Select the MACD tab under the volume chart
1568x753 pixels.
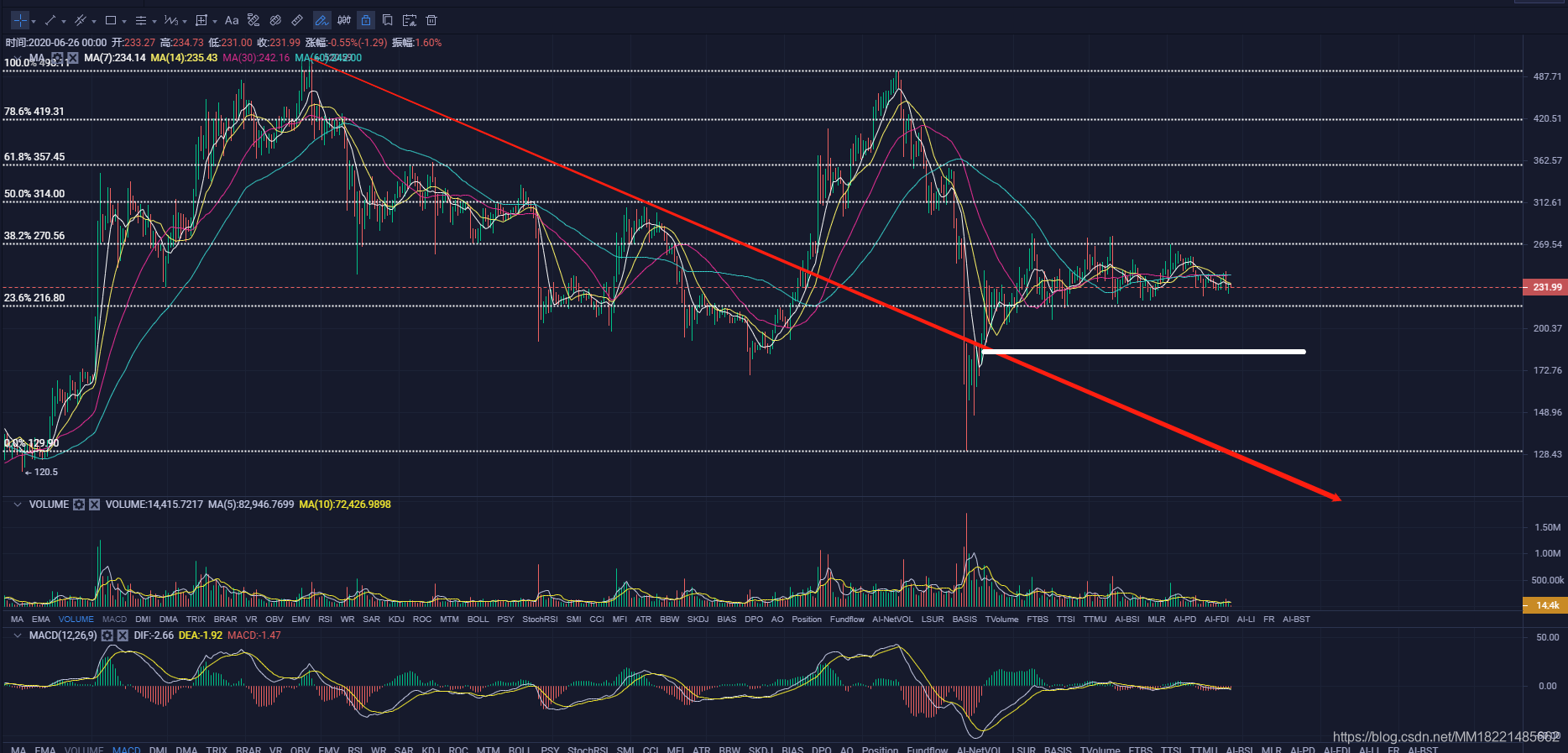click(115, 620)
